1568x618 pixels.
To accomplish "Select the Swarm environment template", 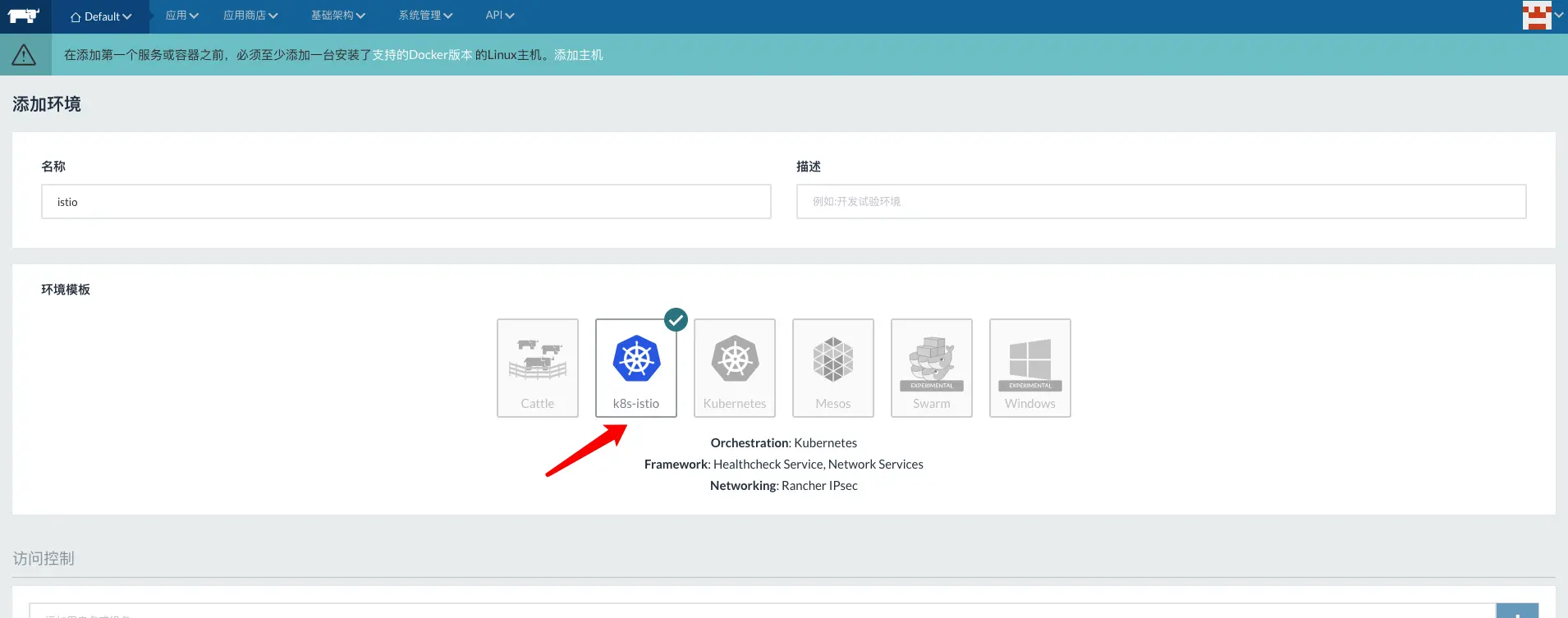I will coord(932,368).
